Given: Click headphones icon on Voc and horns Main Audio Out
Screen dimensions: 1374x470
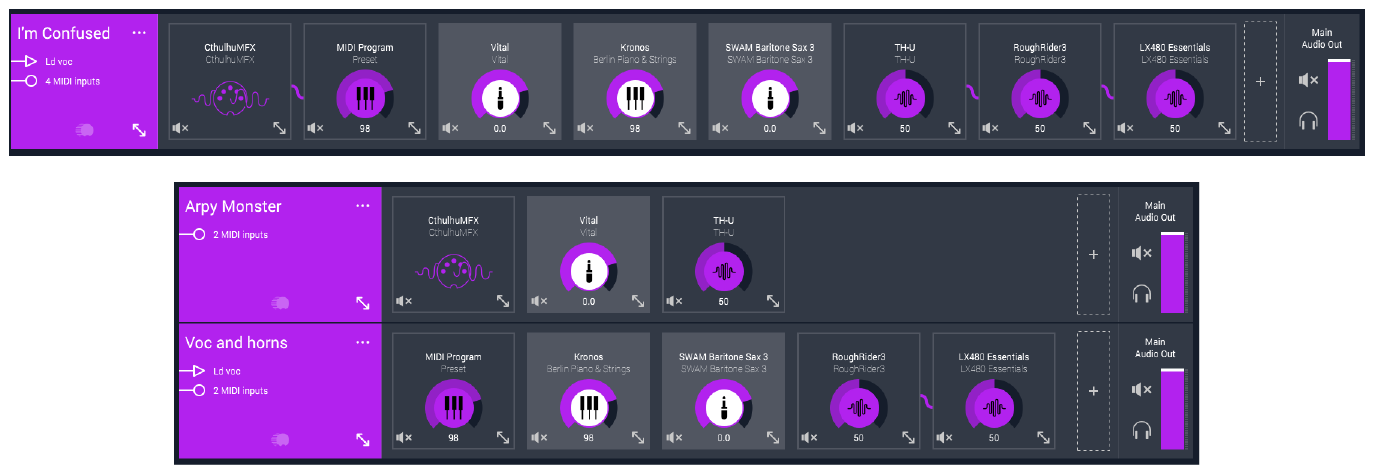Looking at the screenshot, I should (x=1141, y=431).
